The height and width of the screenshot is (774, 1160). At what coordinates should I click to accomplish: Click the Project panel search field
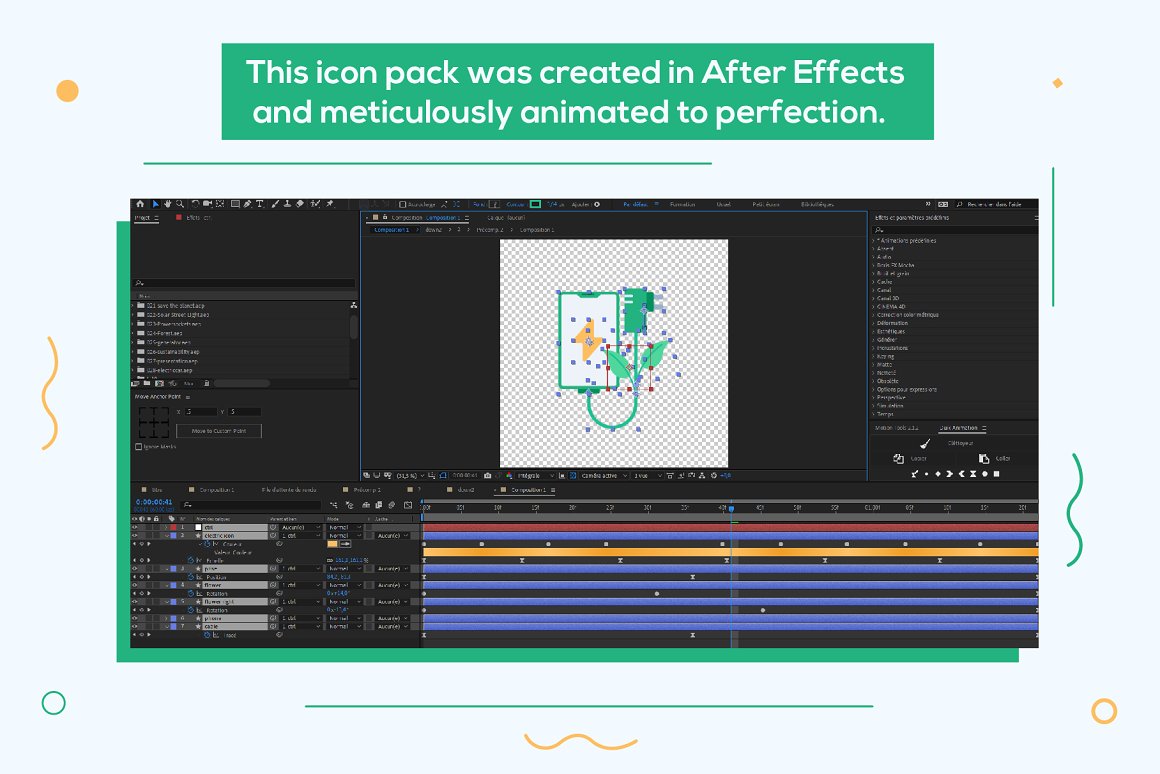pyautogui.click(x=244, y=283)
